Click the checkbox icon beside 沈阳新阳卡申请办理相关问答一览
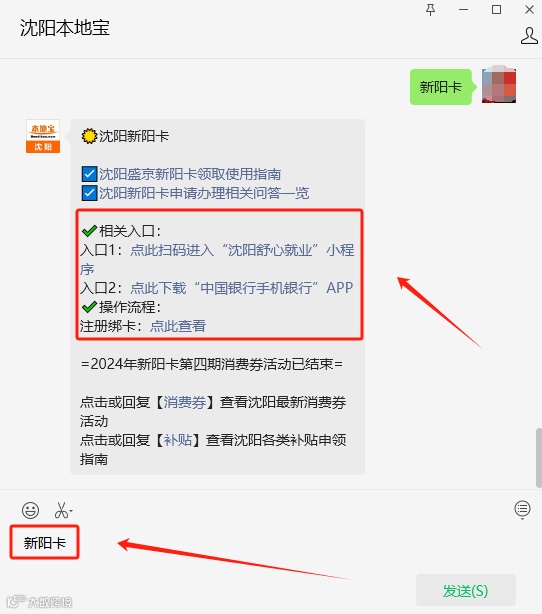Image resolution: width=542 pixels, height=614 pixels. click(x=89, y=193)
